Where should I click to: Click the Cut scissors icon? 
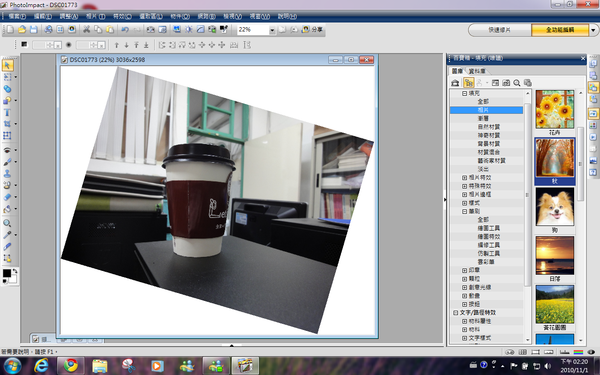click(86, 29)
